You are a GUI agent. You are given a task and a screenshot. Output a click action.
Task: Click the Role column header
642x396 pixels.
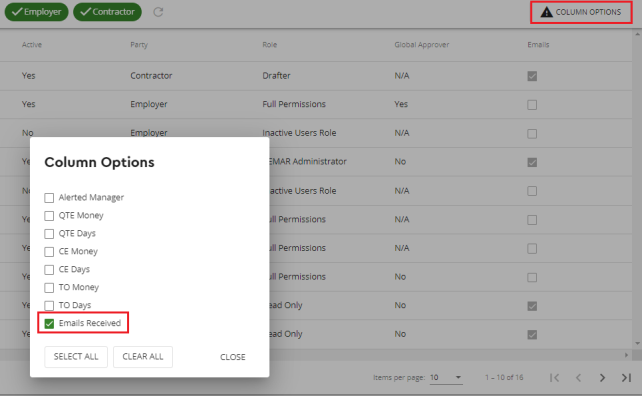269,45
